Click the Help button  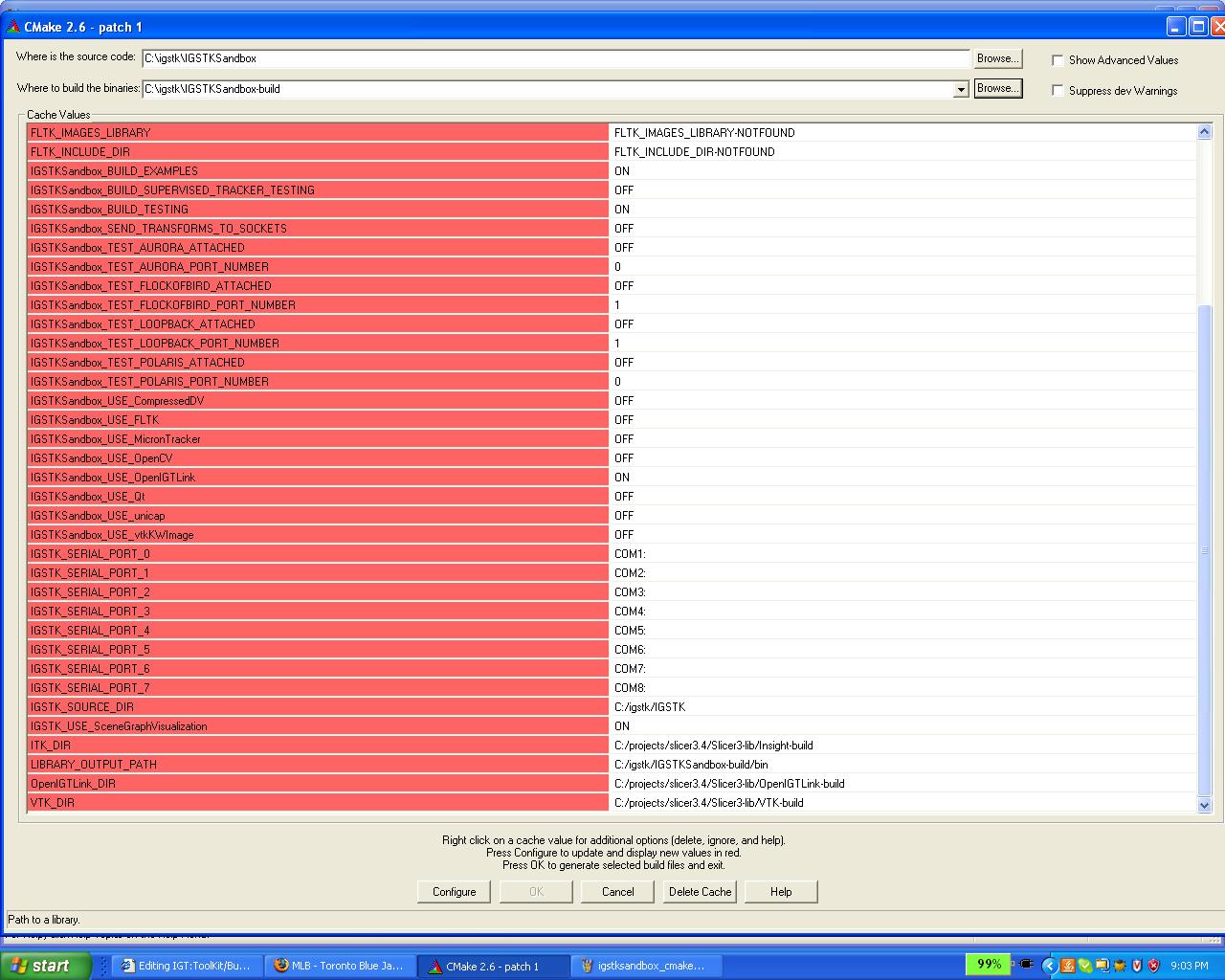coord(781,891)
